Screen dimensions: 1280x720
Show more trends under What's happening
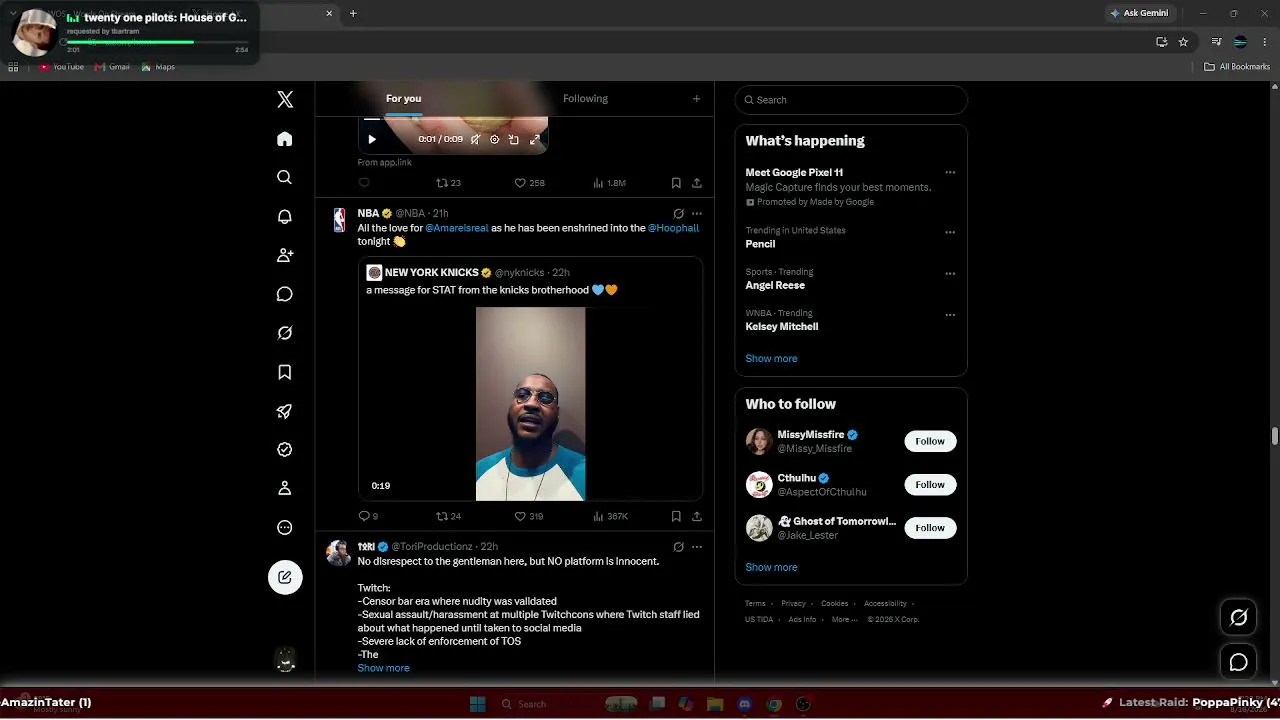[x=771, y=358]
